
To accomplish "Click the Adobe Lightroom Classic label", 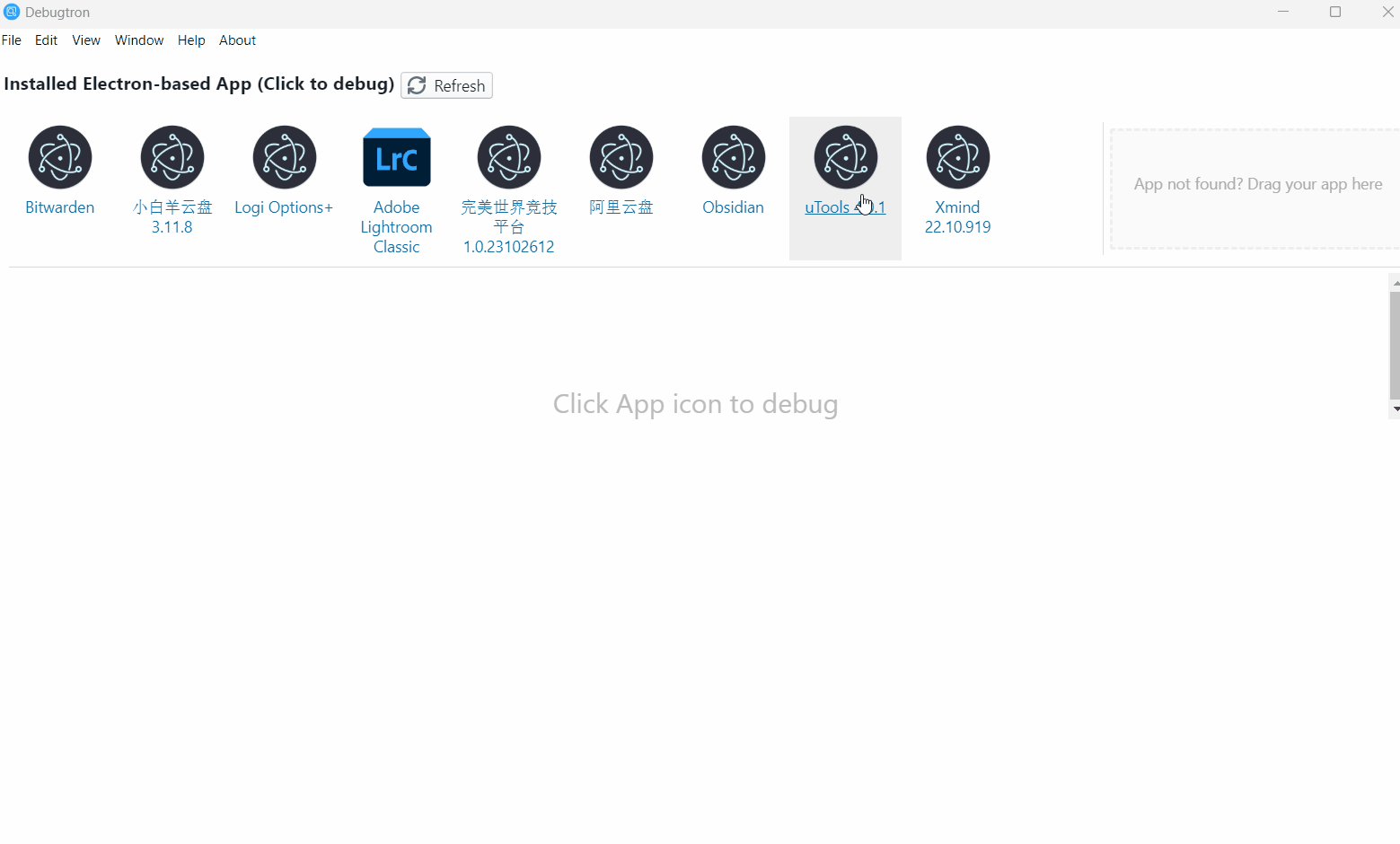I will coord(397,227).
